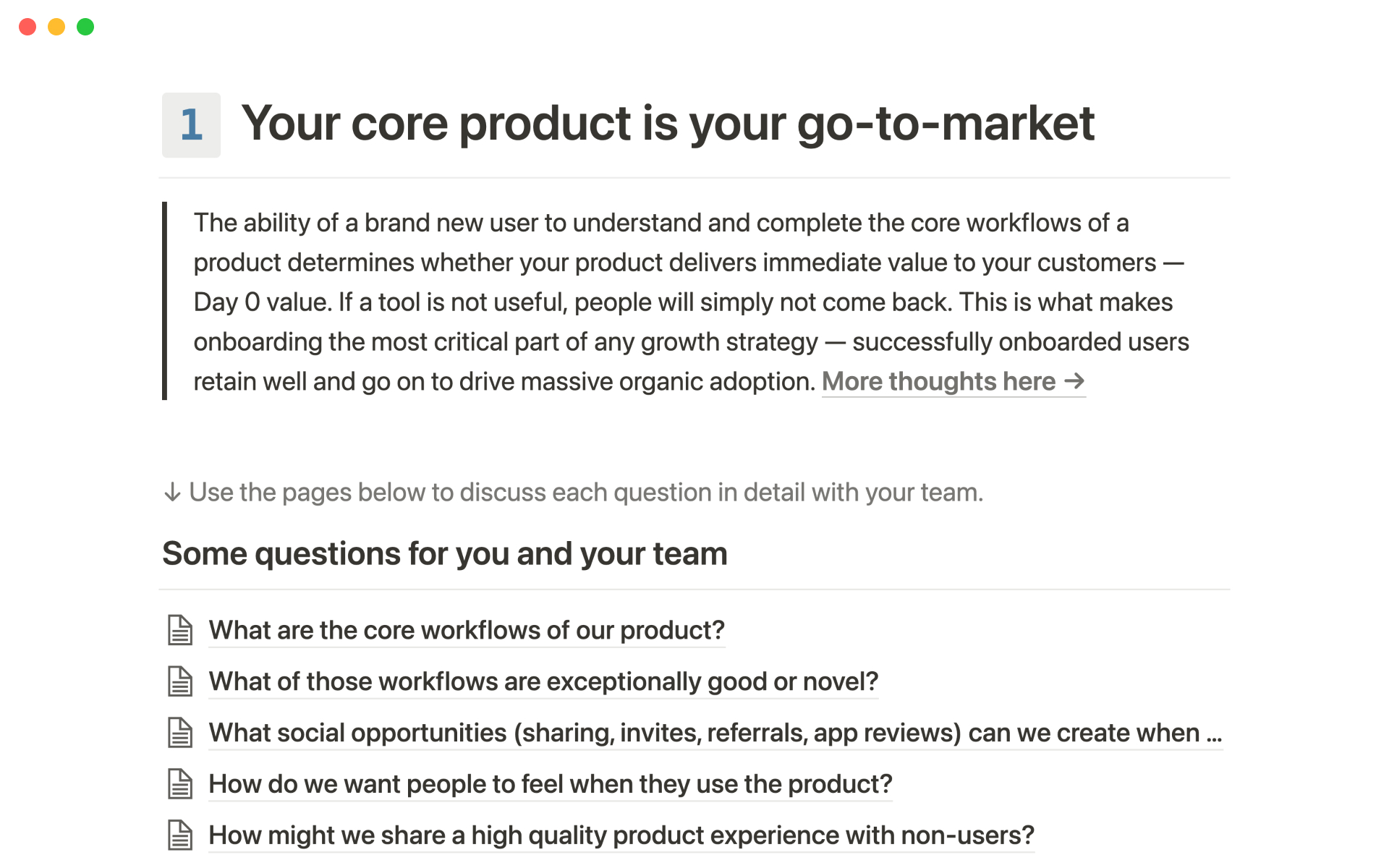Open 'How do we want people to feel' page
The image size is (1389, 868).
click(x=550, y=784)
